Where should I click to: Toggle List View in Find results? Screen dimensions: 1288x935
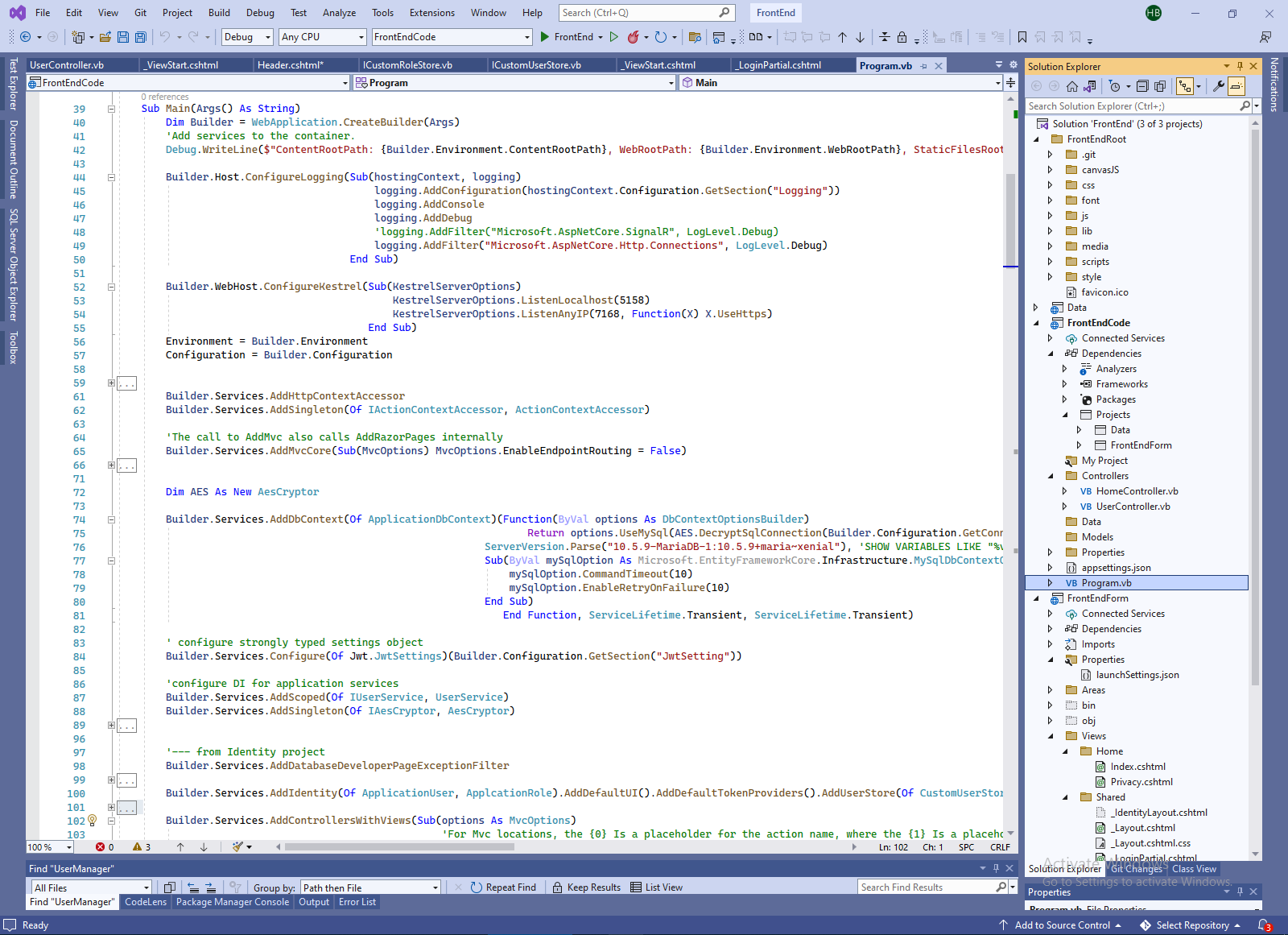[x=656, y=887]
